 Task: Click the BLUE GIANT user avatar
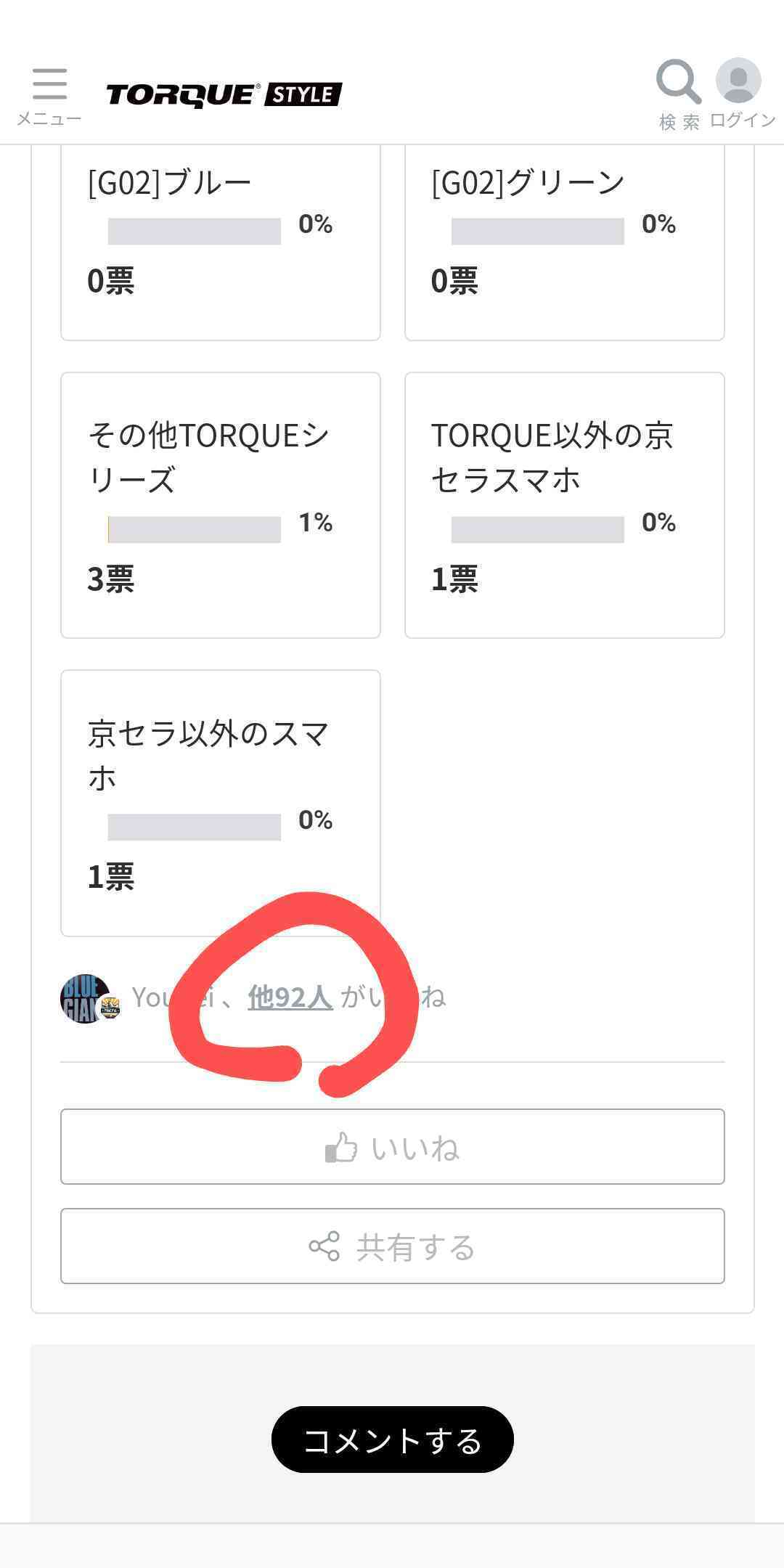86,998
